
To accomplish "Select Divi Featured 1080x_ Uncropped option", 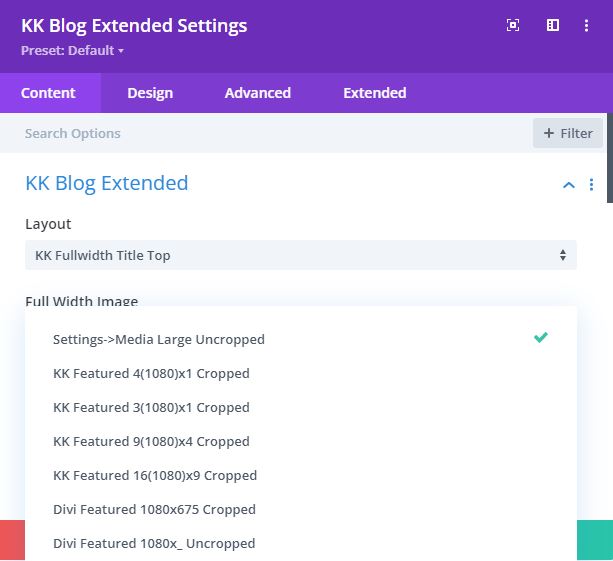I will [x=301, y=543].
